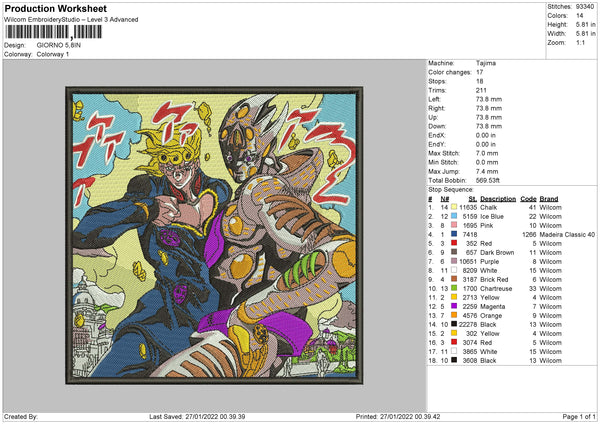Viewport: 600px width, 424px height.
Task: Click the Dark Brown color swatch
Action: coord(454,252)
